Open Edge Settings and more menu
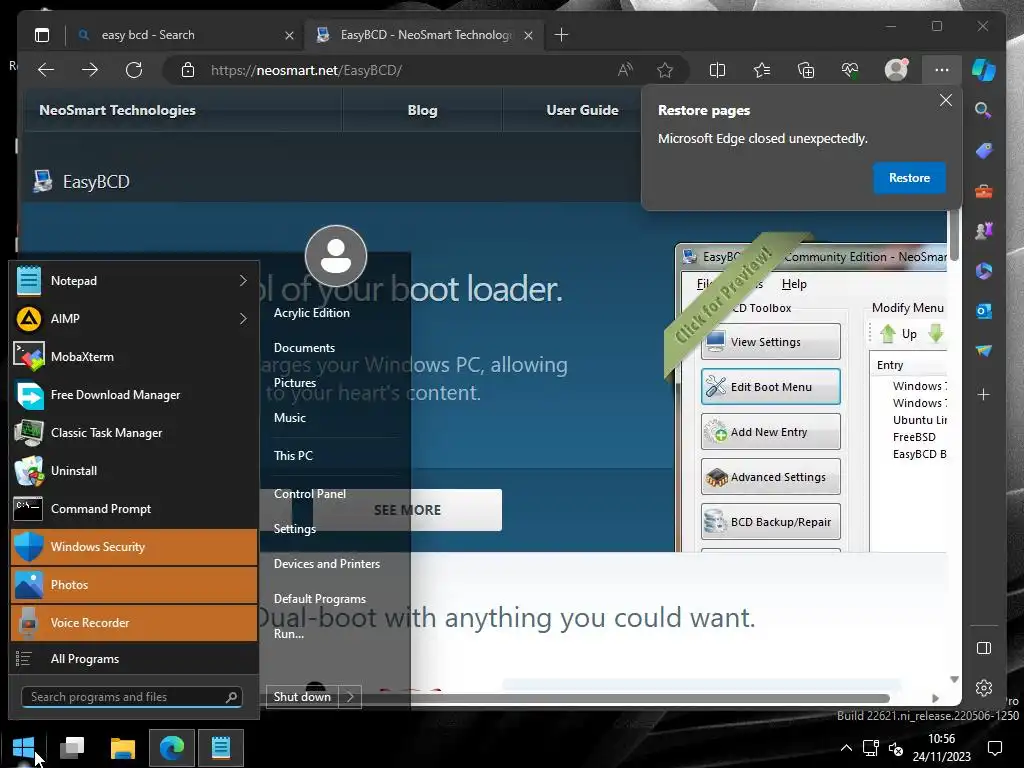The width and height of the screenshot is (1024, 768). 942,70
